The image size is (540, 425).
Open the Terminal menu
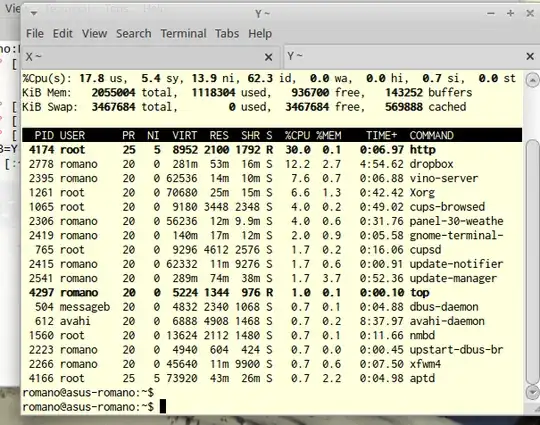pos(183,33)
